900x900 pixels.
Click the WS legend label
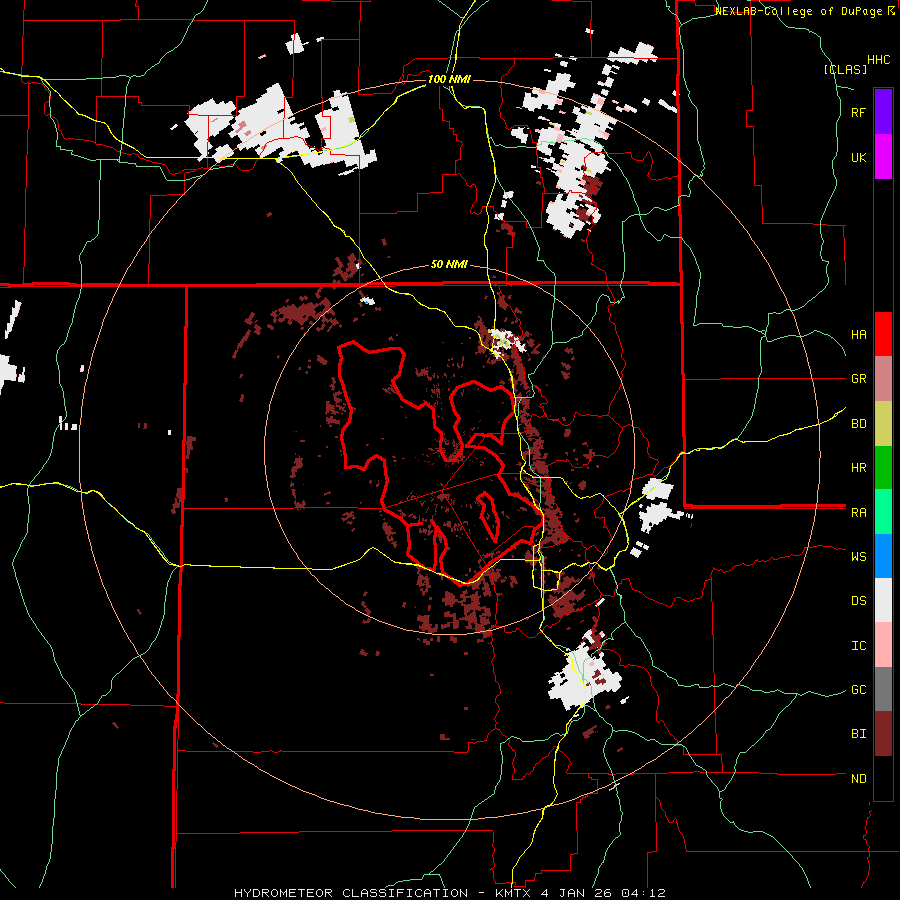(x=858, y=557)
